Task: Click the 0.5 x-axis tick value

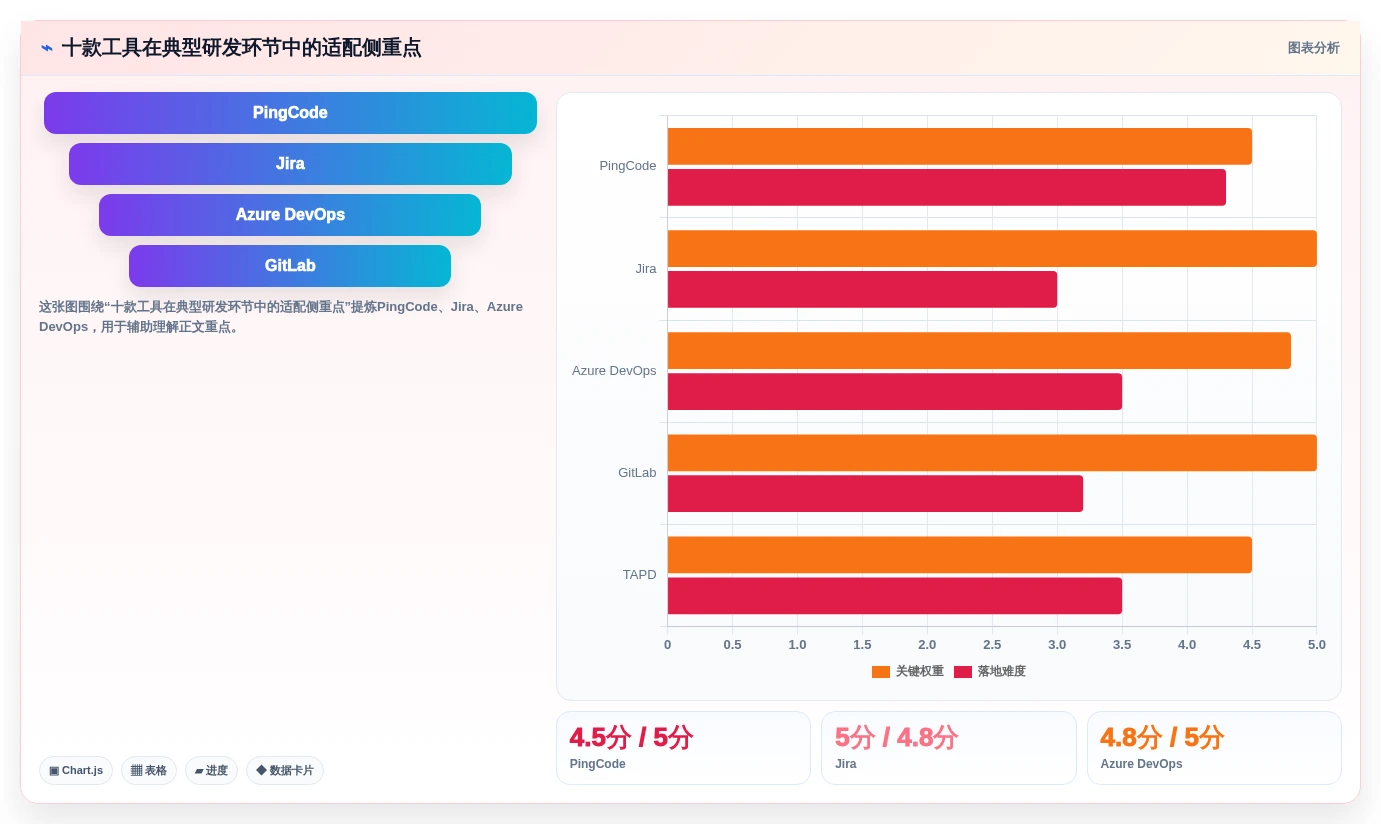Action: pyautogui.click(x=732, y=645)
